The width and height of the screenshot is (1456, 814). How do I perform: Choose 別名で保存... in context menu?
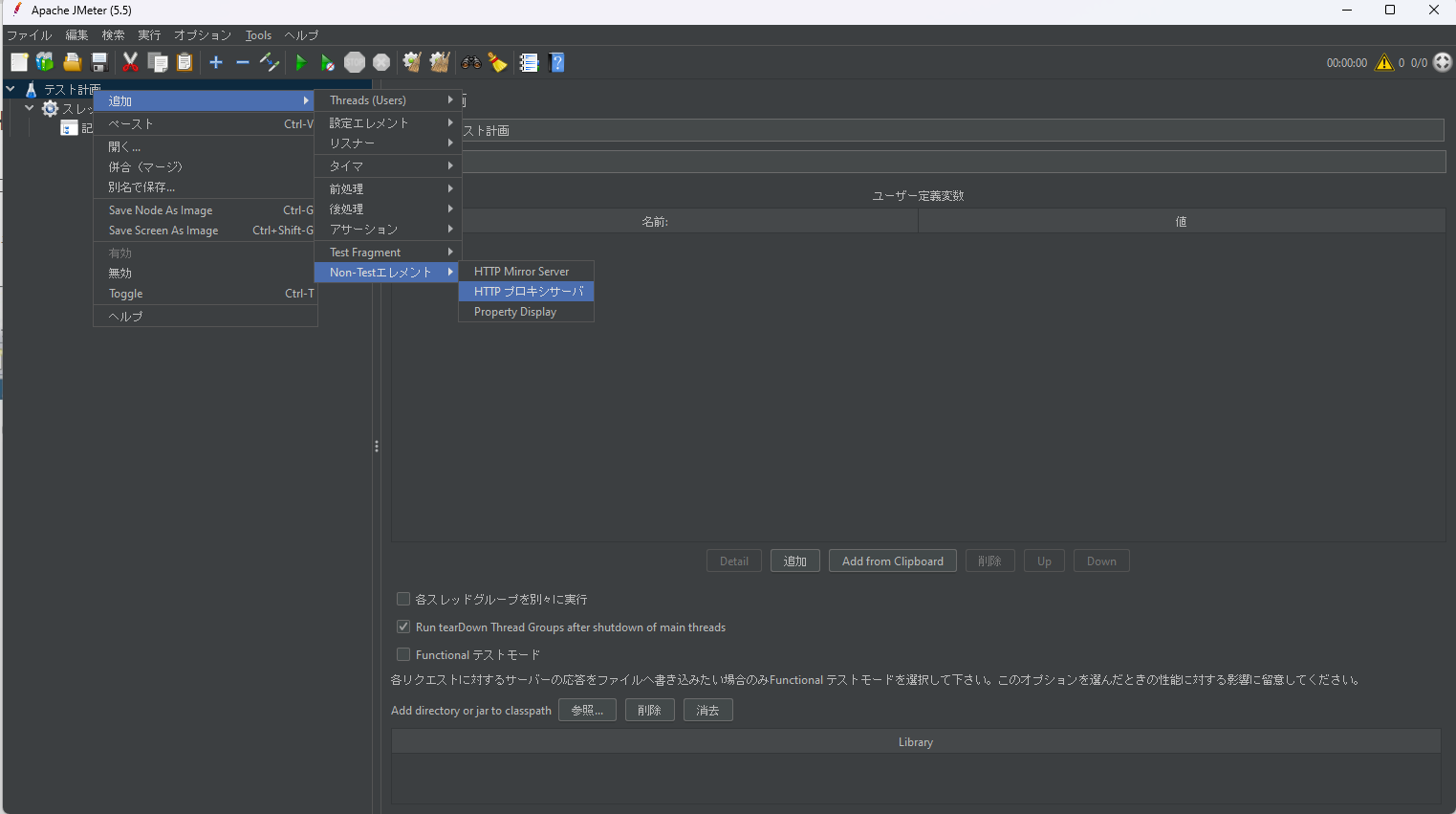[206, 187]
